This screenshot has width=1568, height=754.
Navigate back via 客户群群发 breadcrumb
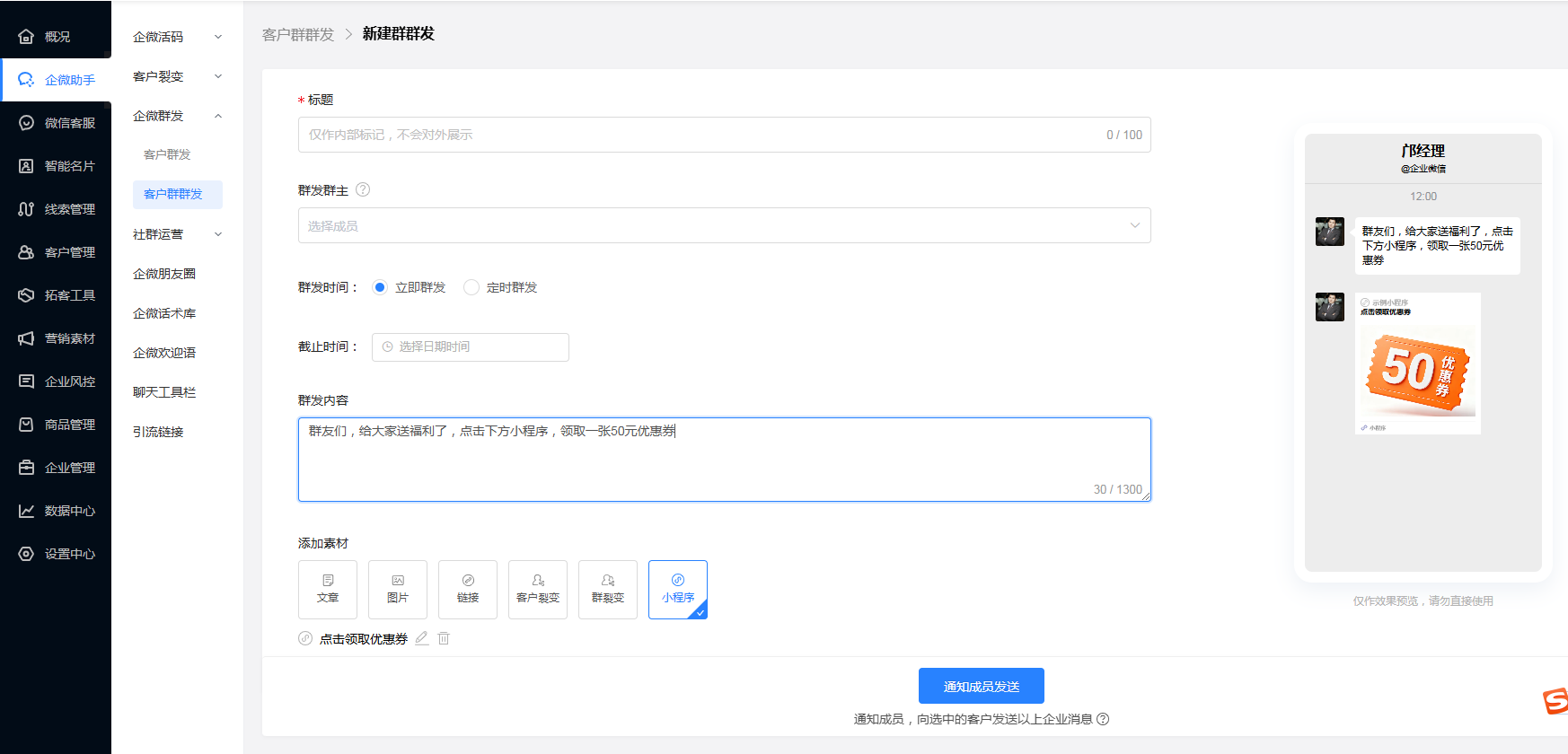(x=298, y=34)
